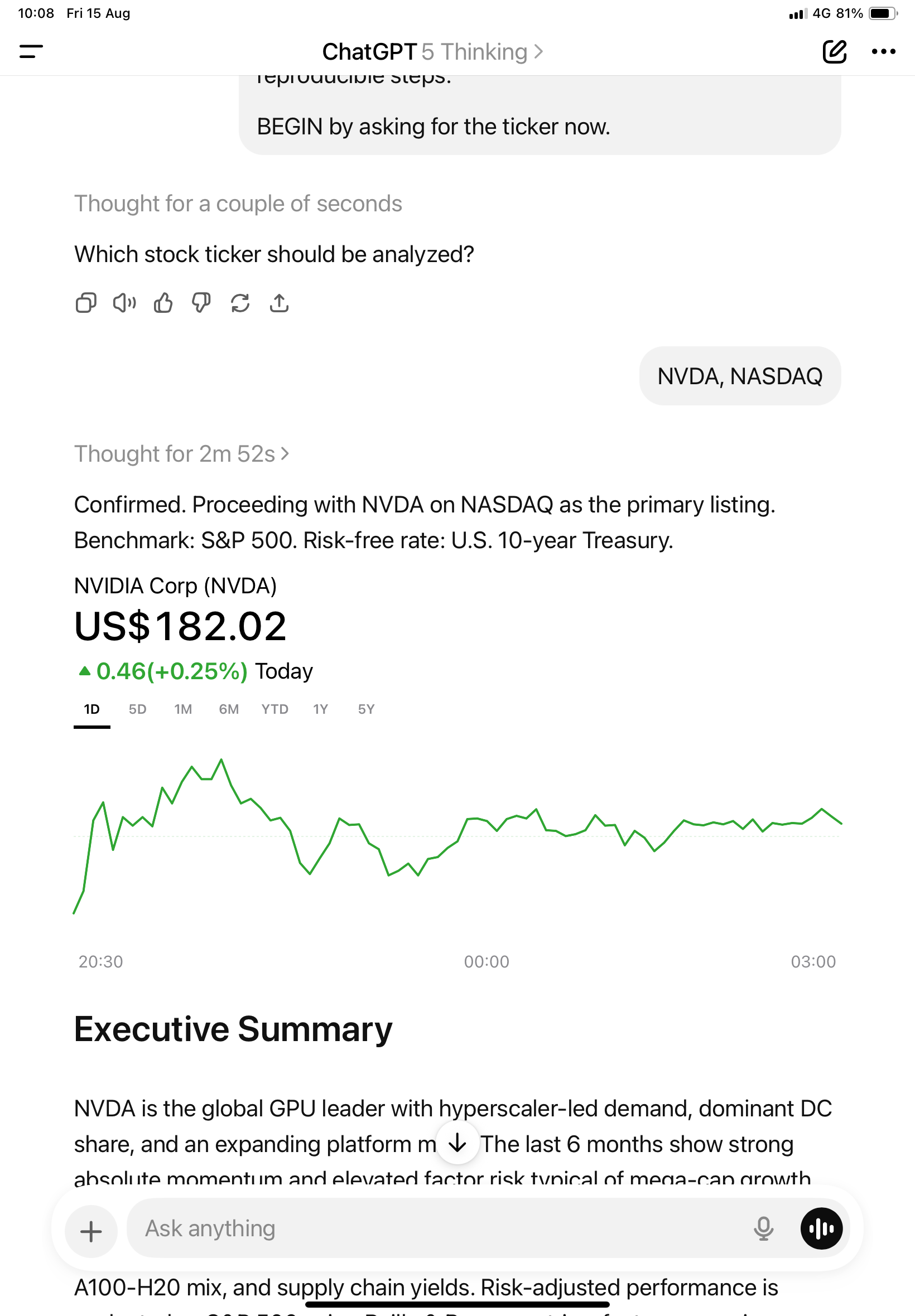915x1316 pixels.
Task: Show the YTD chart range
Action: coord(274,709)
